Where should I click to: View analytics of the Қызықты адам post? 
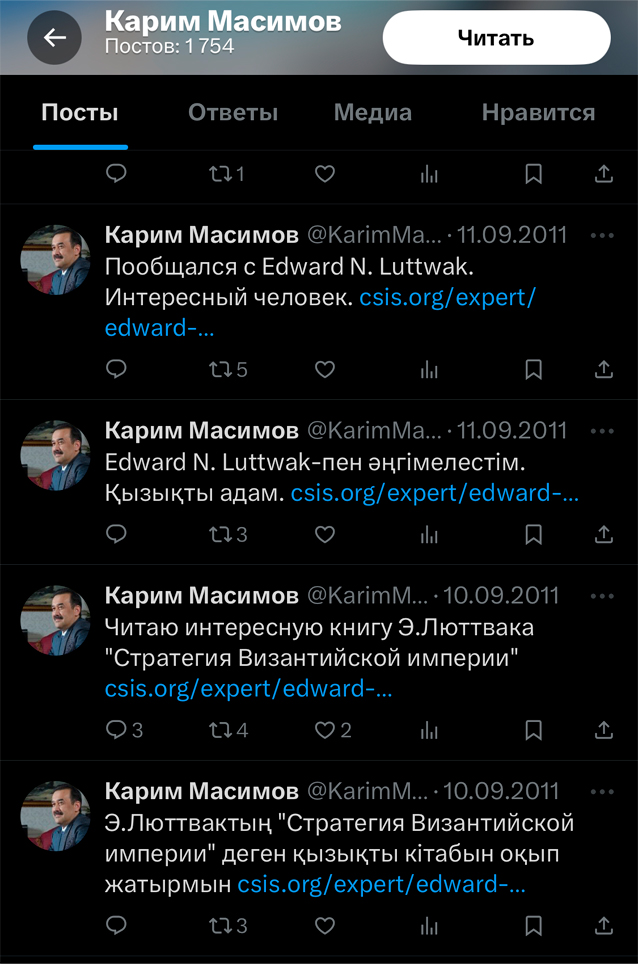pos(430,534)
